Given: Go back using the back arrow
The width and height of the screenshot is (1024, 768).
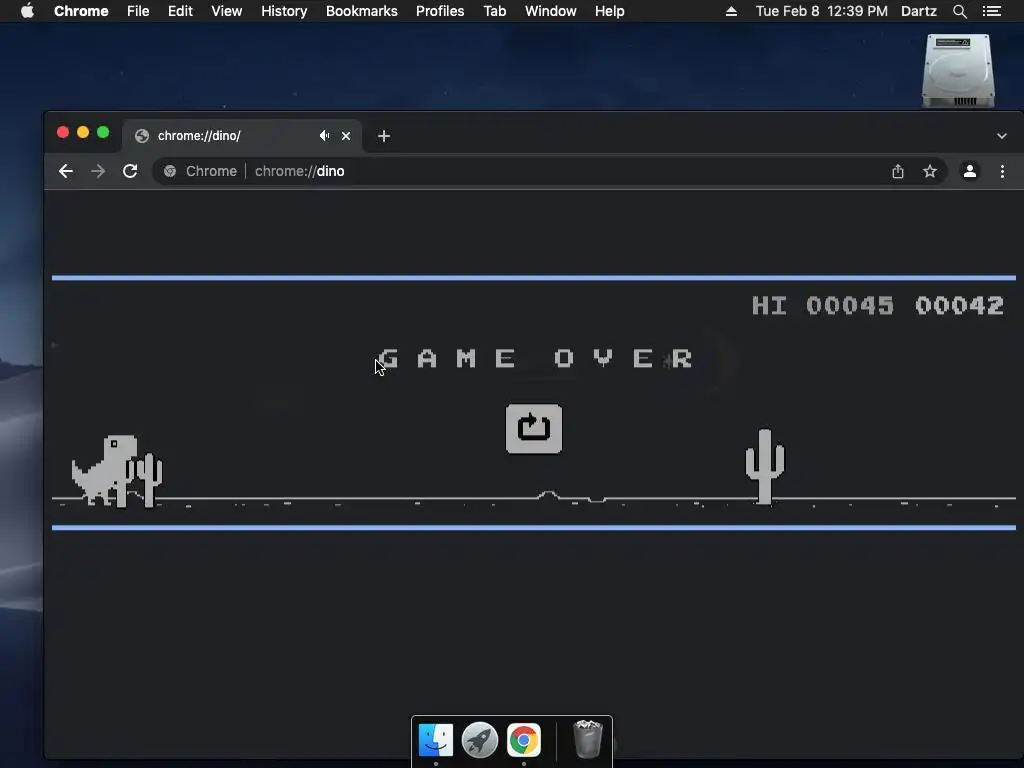Looking at the screenshot, I should pyautogui.click(x=65, y=171).
